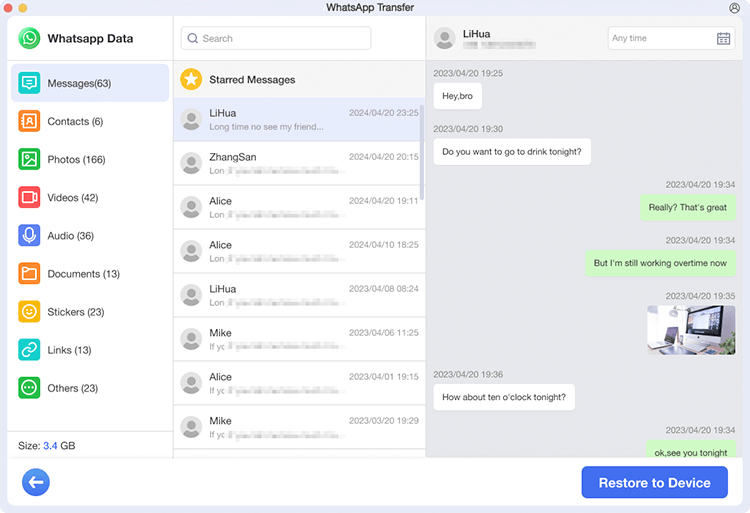
Task: Select LiHua conversation dated 2023/04/08 08:24
Action: coord(299,295)
